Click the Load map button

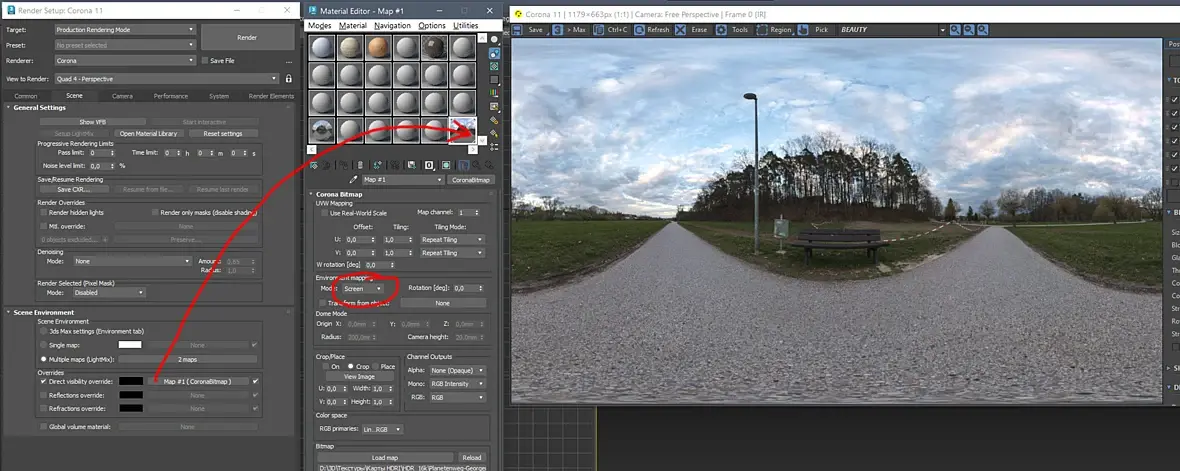coord(385,457)
